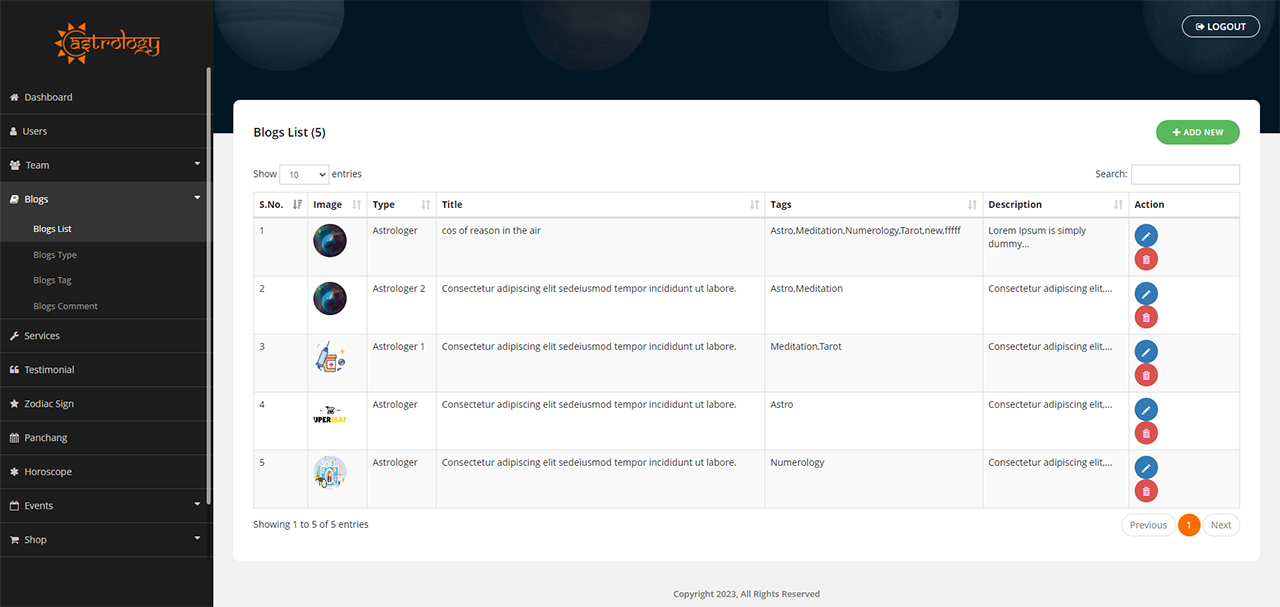The width and height of the screenshot is (1280, 607).
Task: Go to the Zodiac Sign menu item
Action: pos(49,404)
